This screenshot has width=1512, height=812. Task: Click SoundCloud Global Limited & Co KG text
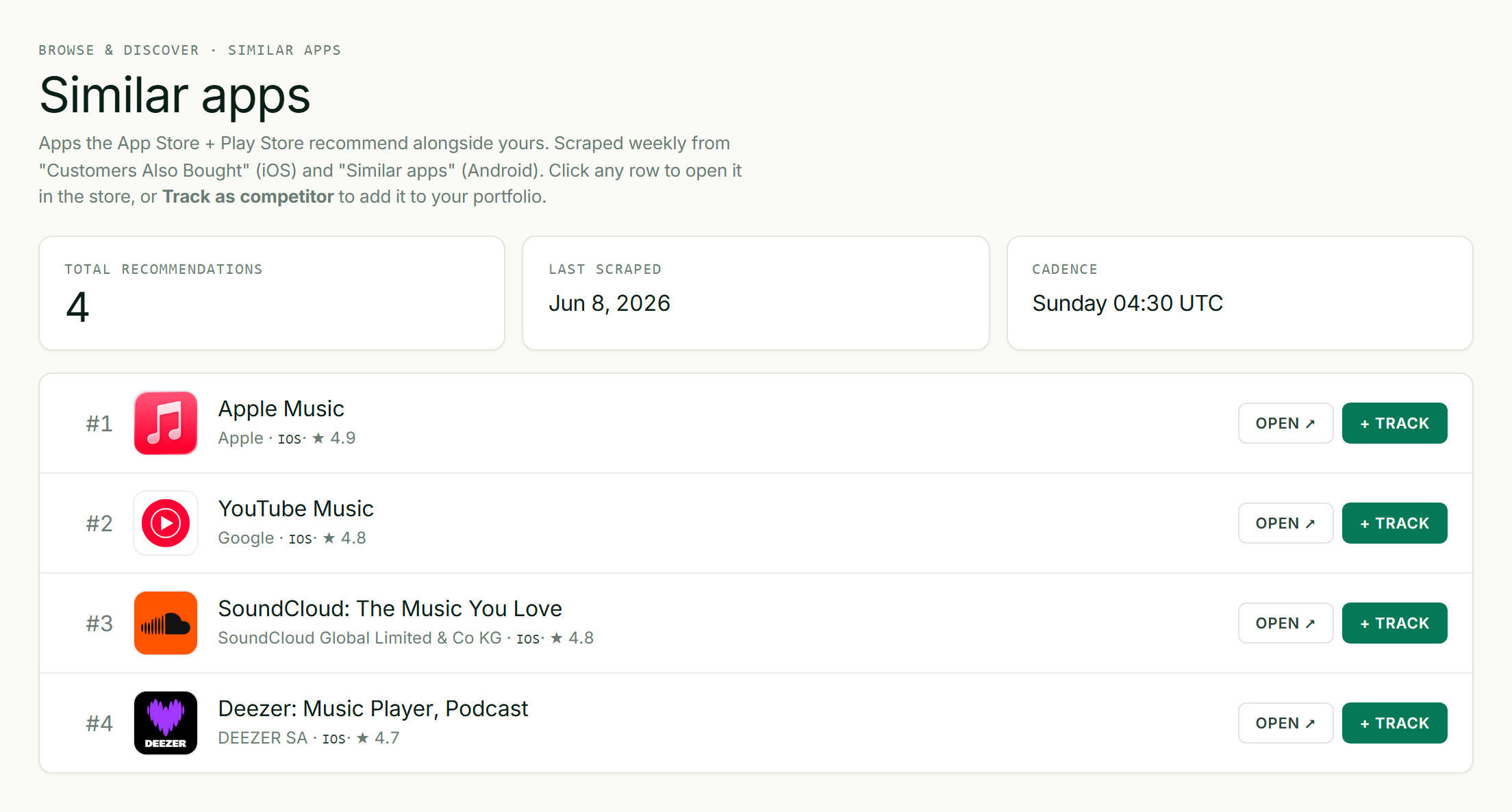[360, 638]
